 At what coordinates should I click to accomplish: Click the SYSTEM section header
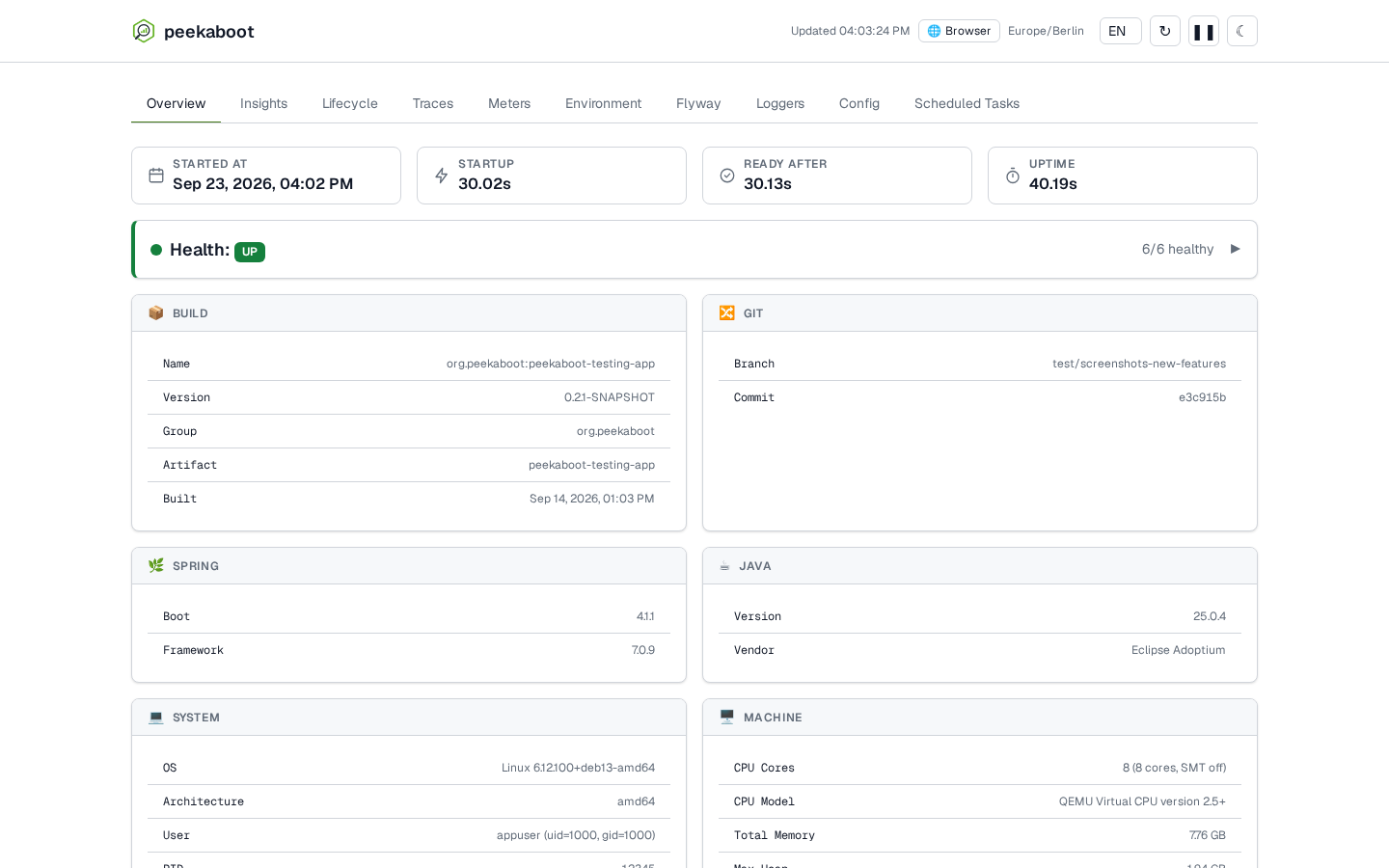(x=409, y=718)
